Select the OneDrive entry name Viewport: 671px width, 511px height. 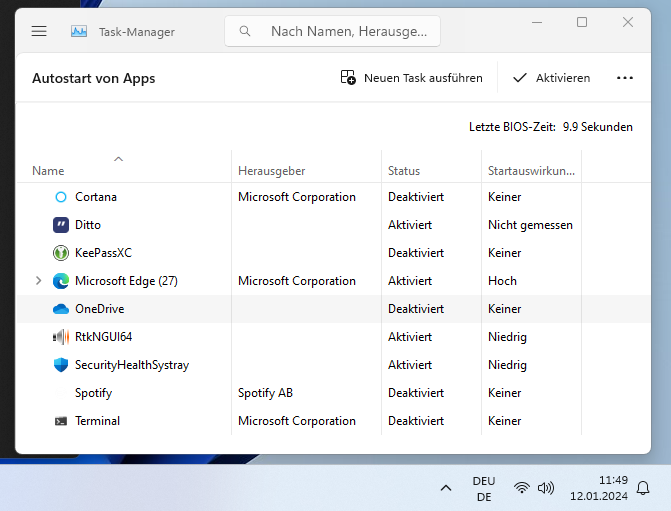(x=100, y=309)
